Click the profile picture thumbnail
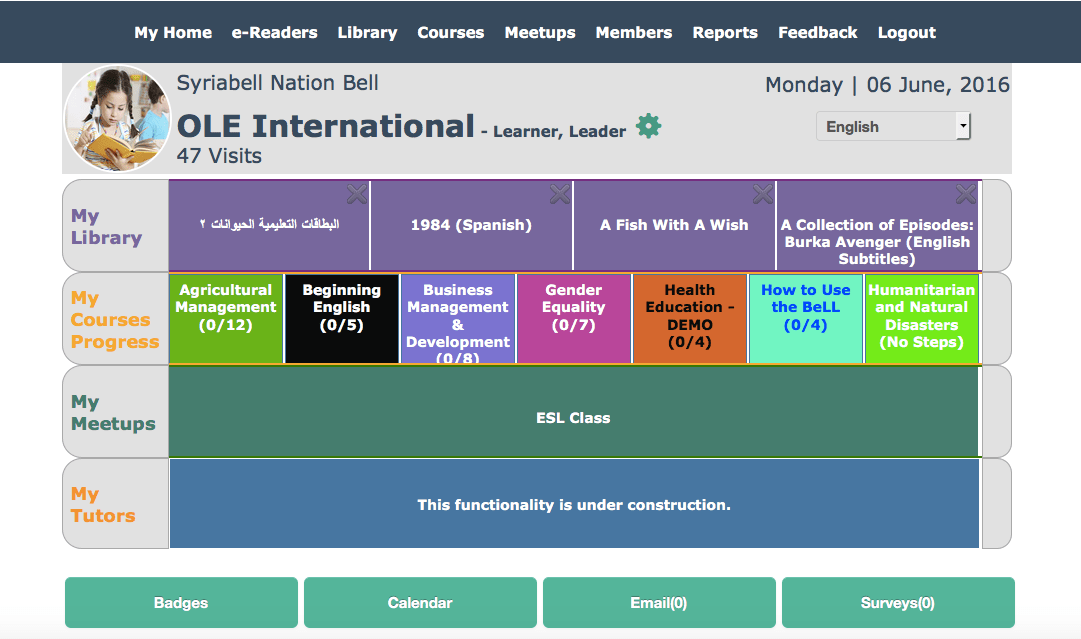The width and height of the screenshot is (1081, 639). point(117,119)
